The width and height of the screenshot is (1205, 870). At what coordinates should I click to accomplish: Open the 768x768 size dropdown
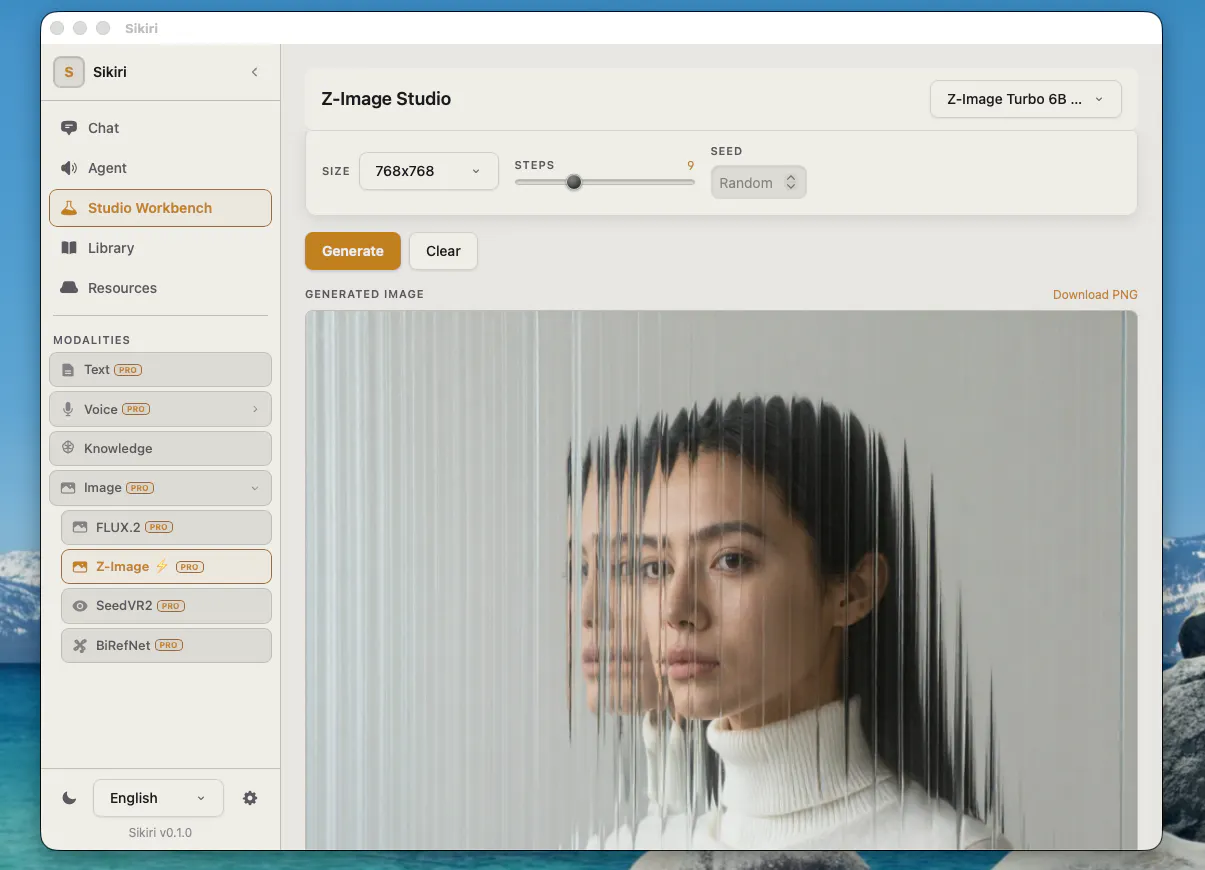pyautogui.click(x=428, y=171)
